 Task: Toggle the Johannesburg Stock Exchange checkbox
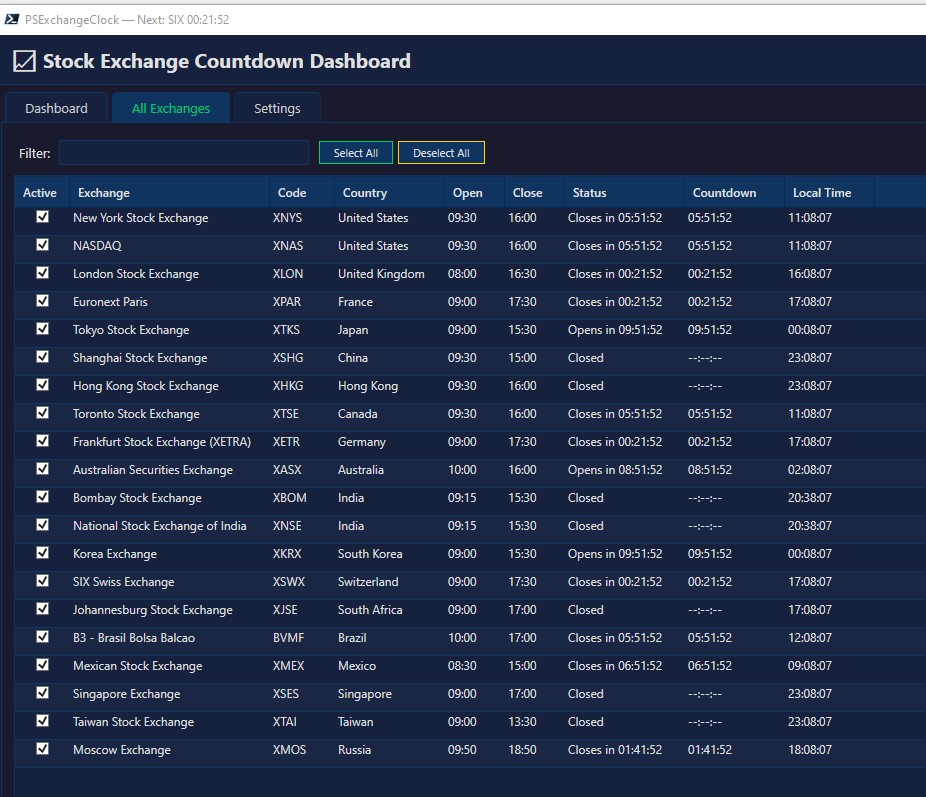click(x=43, y=609)
